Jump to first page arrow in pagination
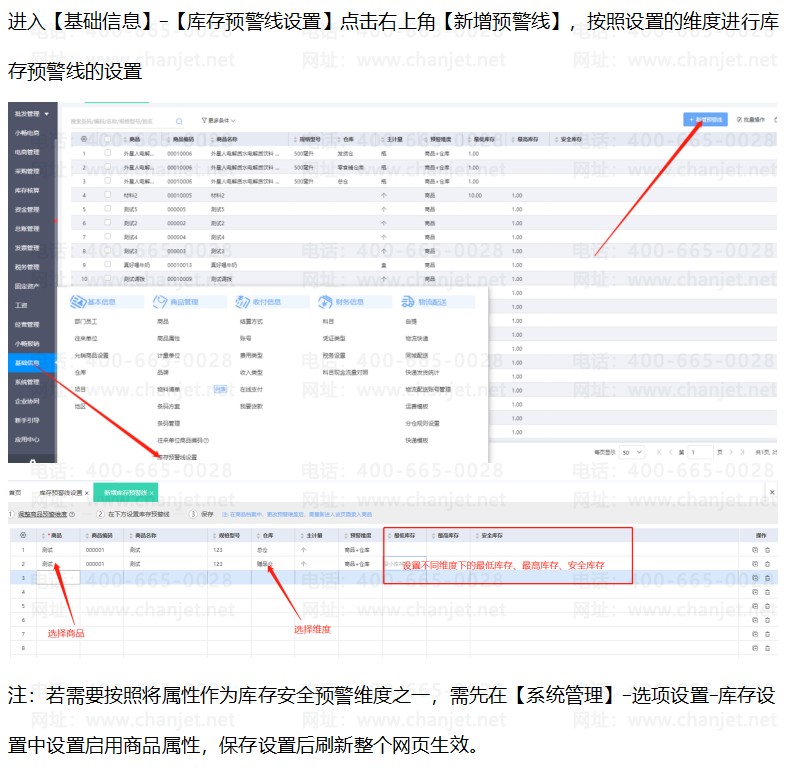This screenshot has width=795, height=778. pyautogui.click(x=659, y=452)
